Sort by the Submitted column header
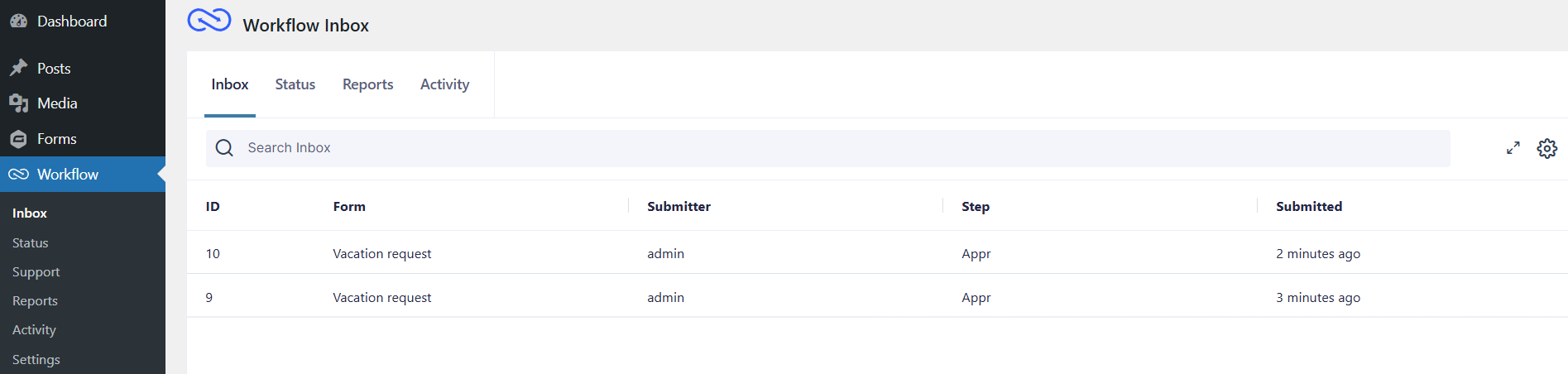The width and height of the screenshot is (1568, 374). 1308,207
